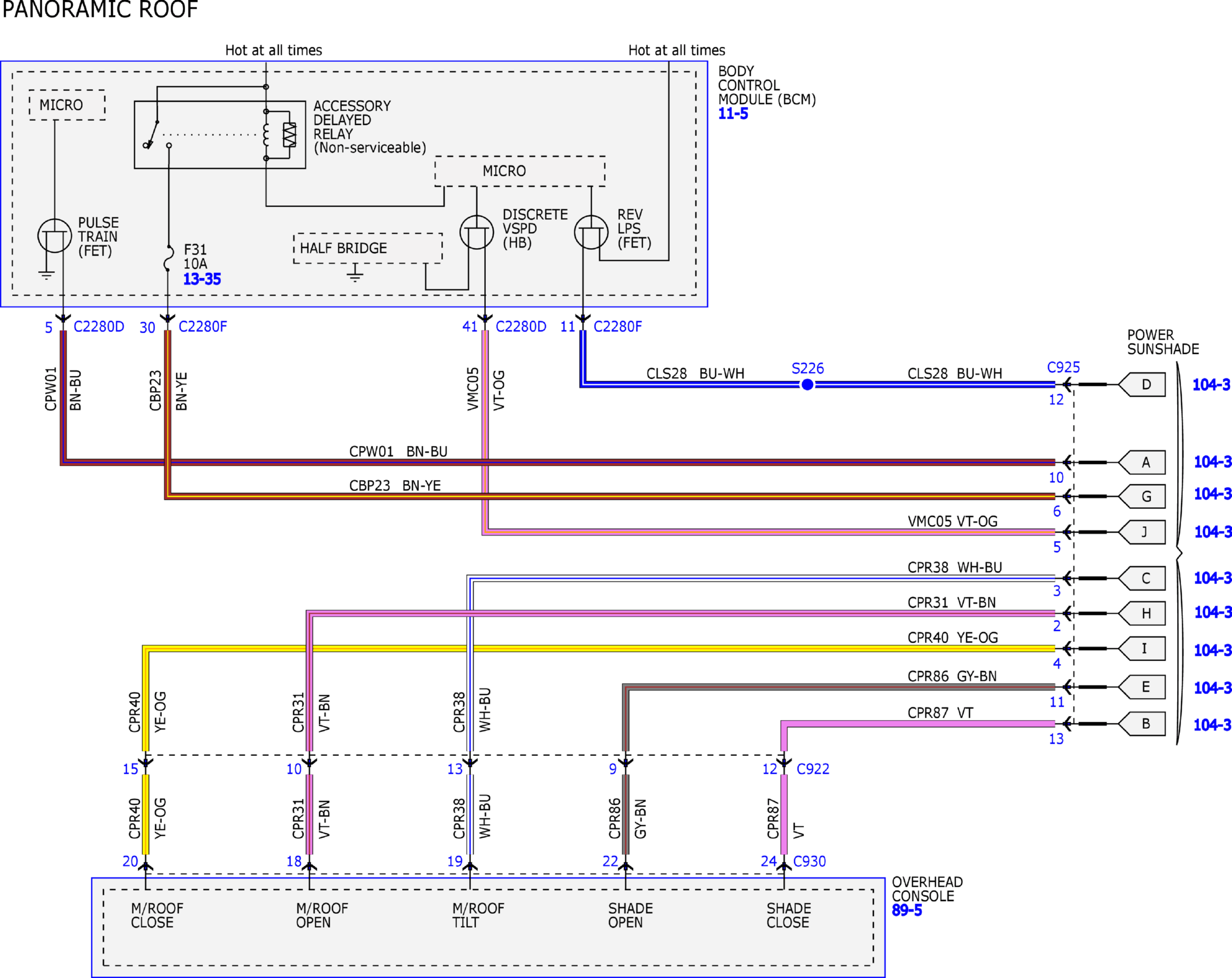Viewport: 1232px width, 978px height.
Task: Follow the 104-3 link beside terminal D
Action: (1211, 385)
